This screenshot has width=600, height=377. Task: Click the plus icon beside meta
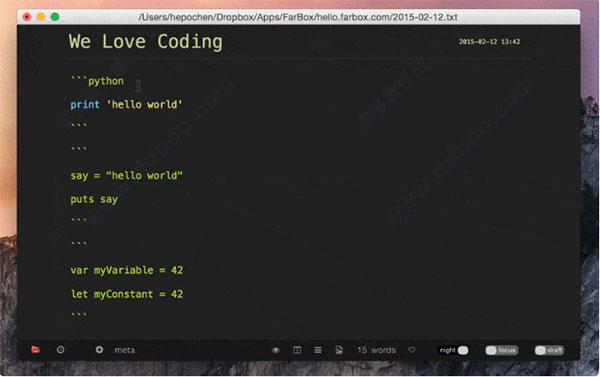[x=99, y=349]
